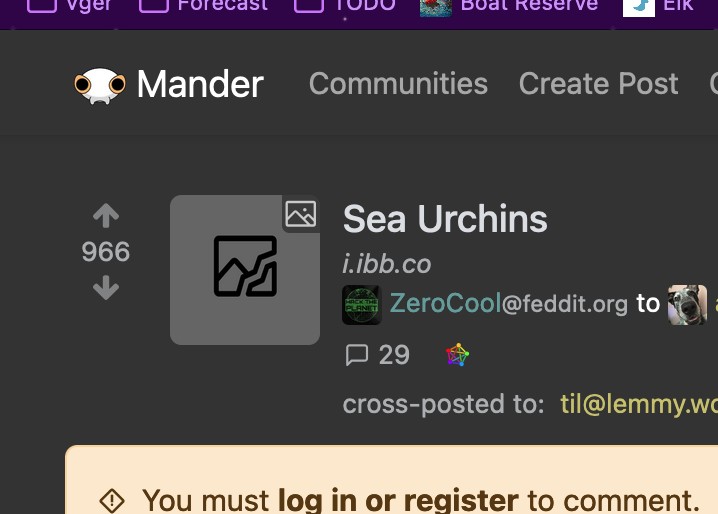
Task: Open the til@lemmy cross-post link
Action: 639,404
